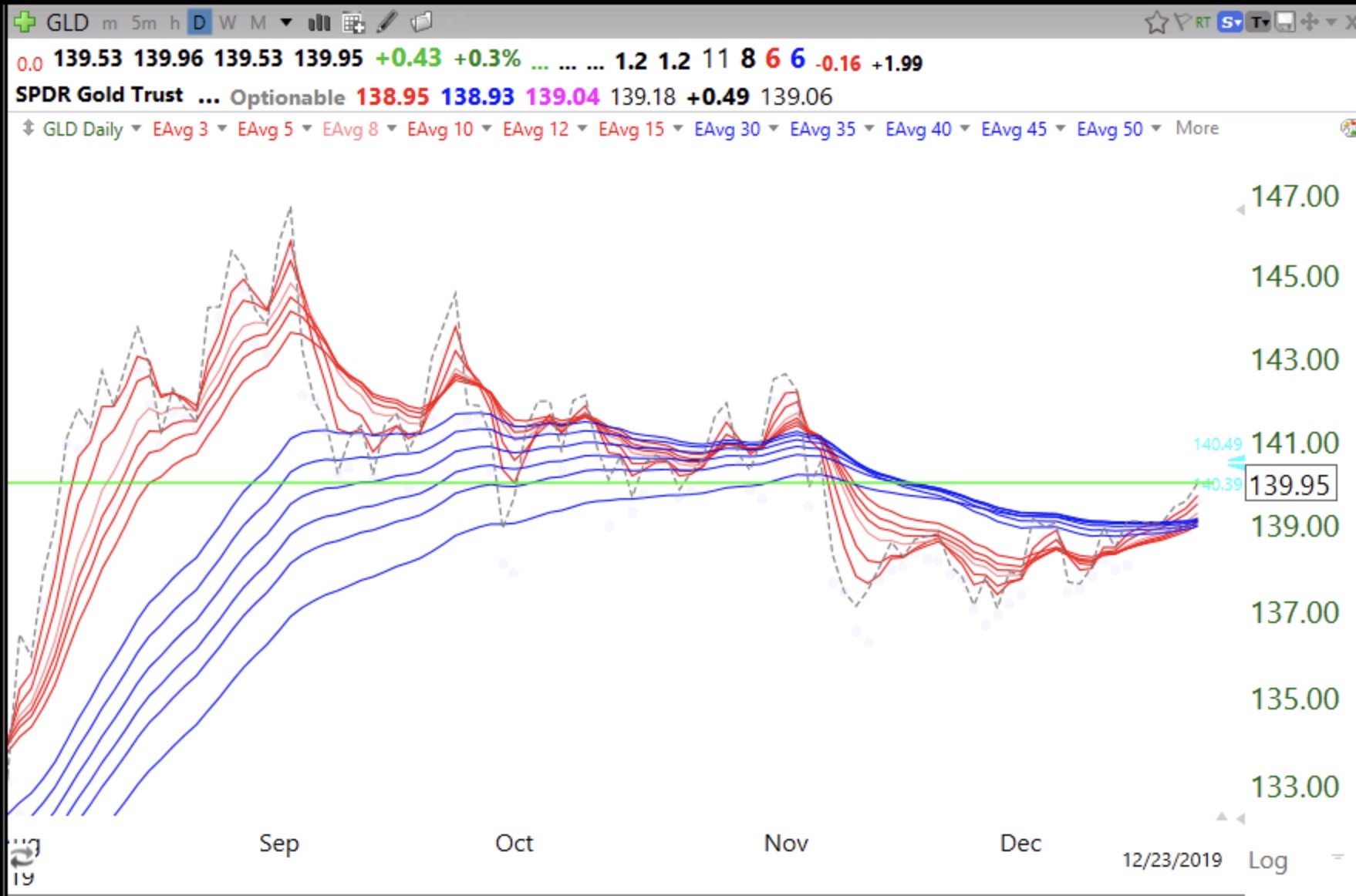Click the small left triangle near price axis bottom
Viewport: 1356px width, 896px height.
click(1240, 819)
